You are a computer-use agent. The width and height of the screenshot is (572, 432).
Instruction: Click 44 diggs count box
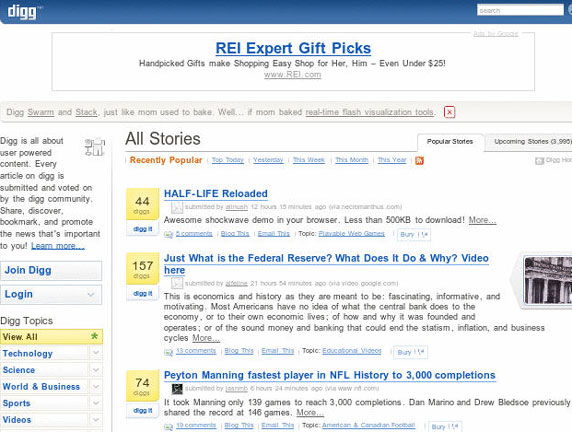(143, 204)
